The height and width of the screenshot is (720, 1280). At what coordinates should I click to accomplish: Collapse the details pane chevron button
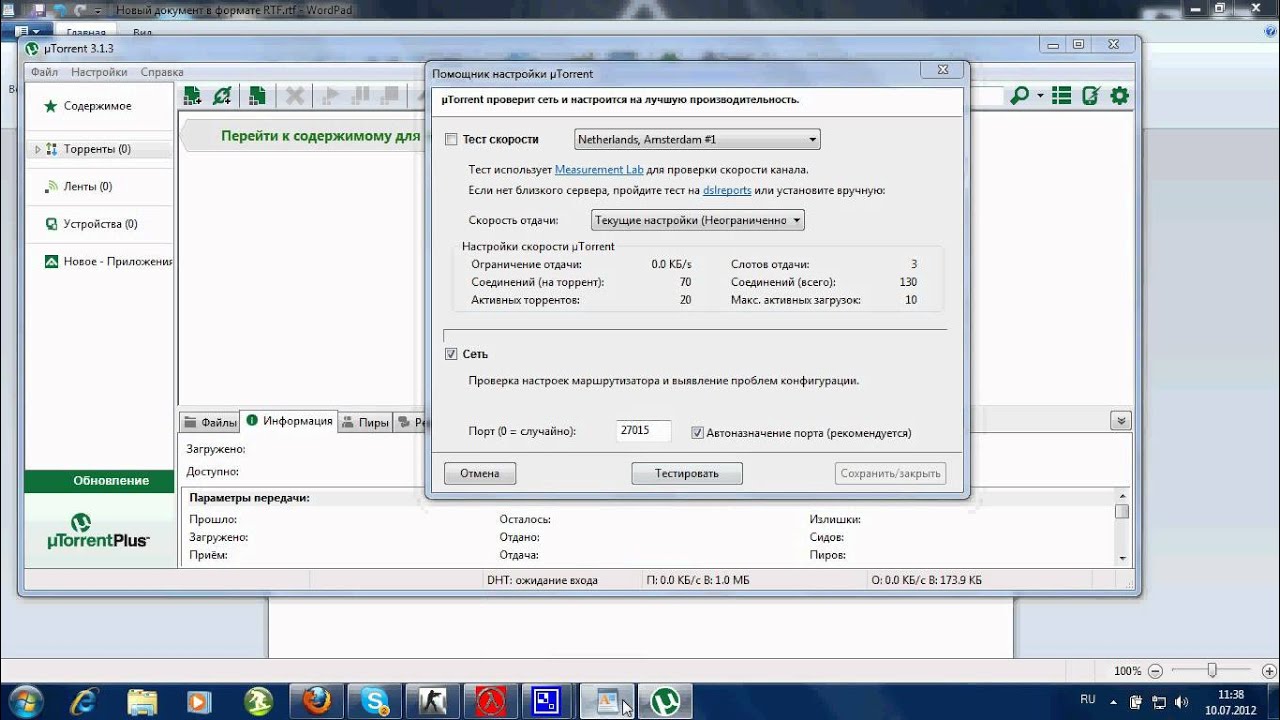point(1121,421)
